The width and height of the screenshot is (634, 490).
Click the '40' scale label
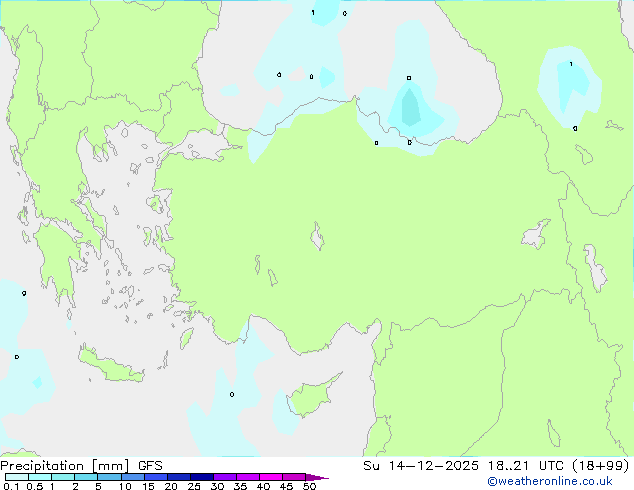click(x=263, y=486)
